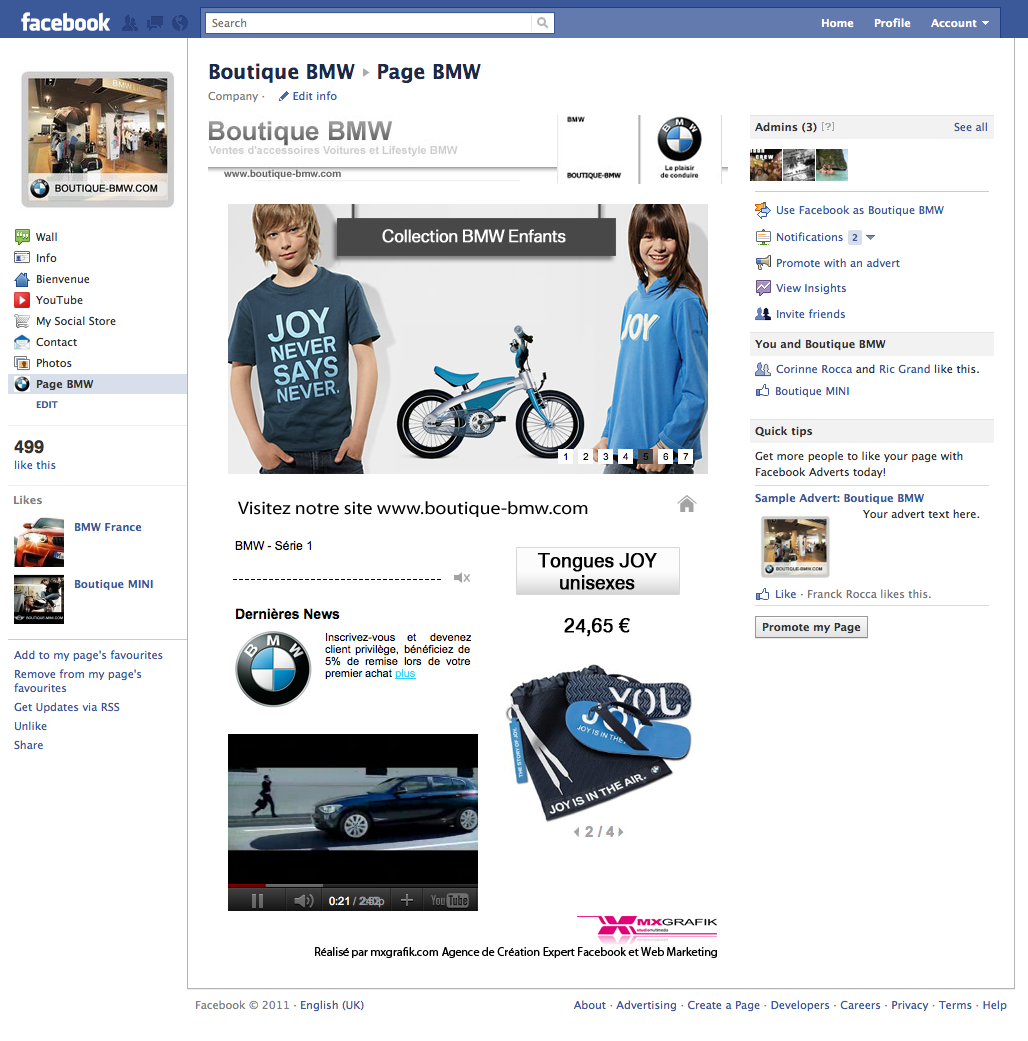Click the Promote with an advert megaphone icon
1028x1041 pixels.
763,262
